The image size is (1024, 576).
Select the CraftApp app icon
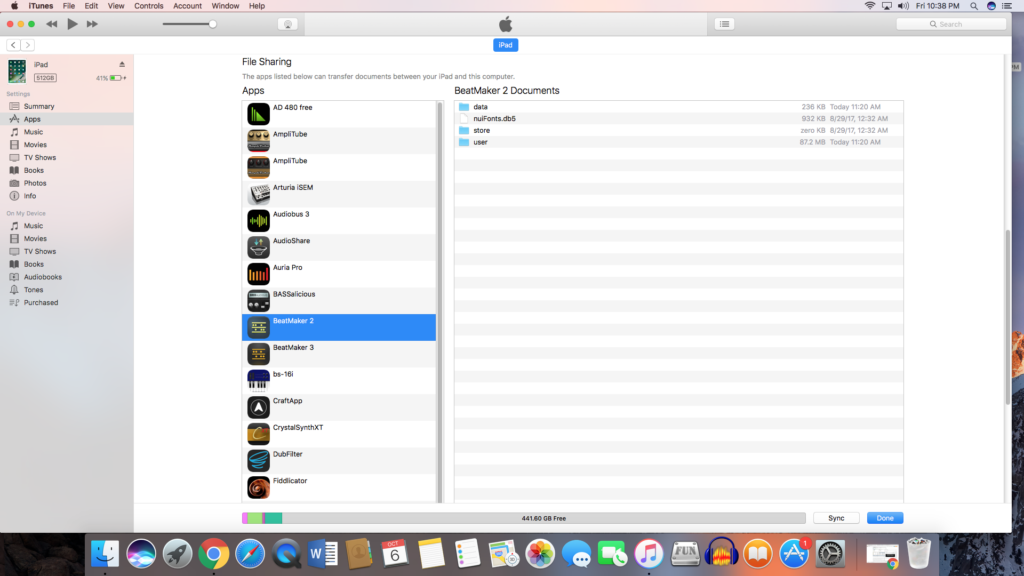(258, 408)
